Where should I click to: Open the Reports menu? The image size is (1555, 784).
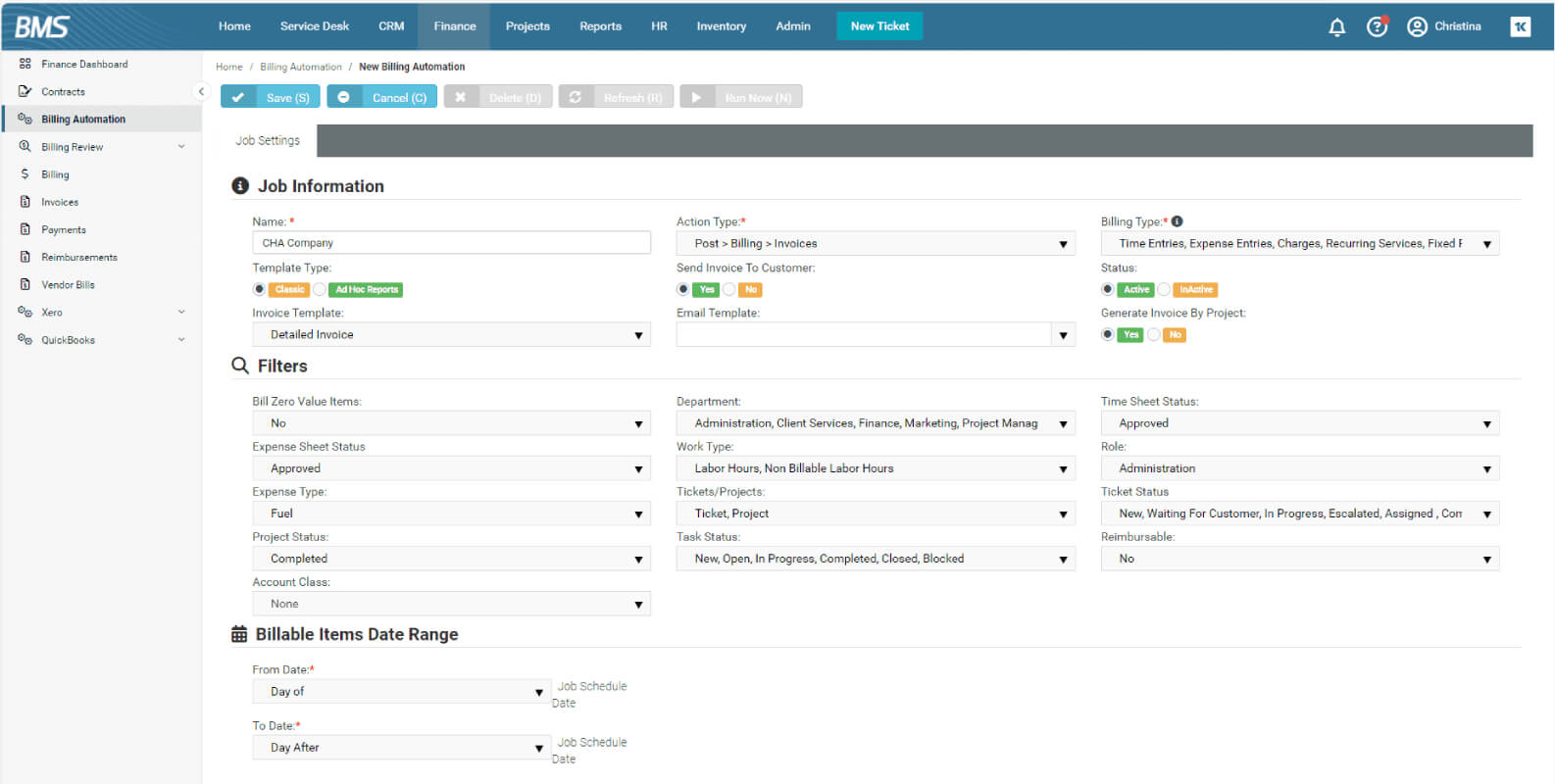tap(600, 26)
